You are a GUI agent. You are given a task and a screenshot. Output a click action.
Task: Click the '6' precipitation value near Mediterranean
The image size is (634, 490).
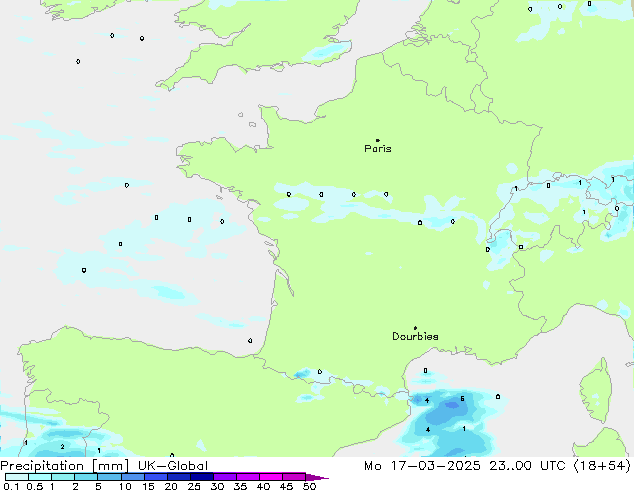pyautogui.click(x=463, y=399)
